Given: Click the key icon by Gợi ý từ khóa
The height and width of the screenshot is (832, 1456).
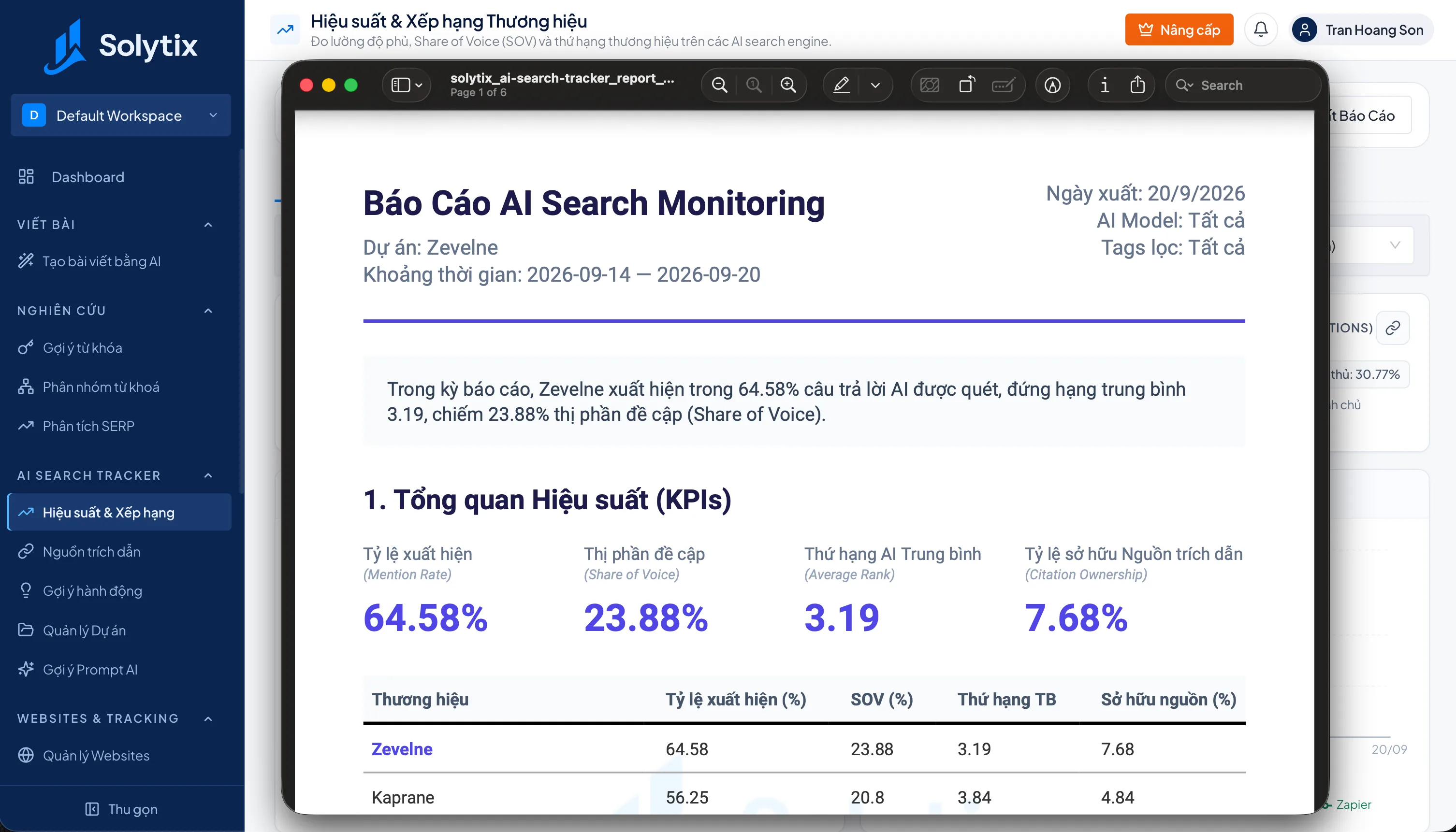Looking at the screenshot, I should click(x=26, y=347).
